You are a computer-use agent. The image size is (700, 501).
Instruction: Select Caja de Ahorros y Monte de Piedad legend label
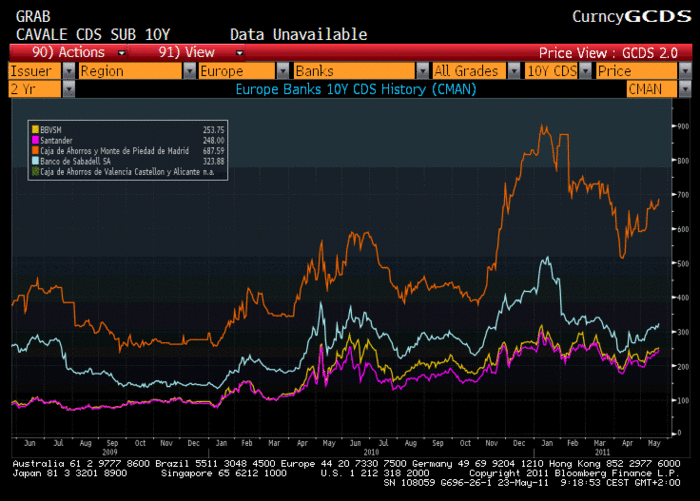click(x=114, y=151)
